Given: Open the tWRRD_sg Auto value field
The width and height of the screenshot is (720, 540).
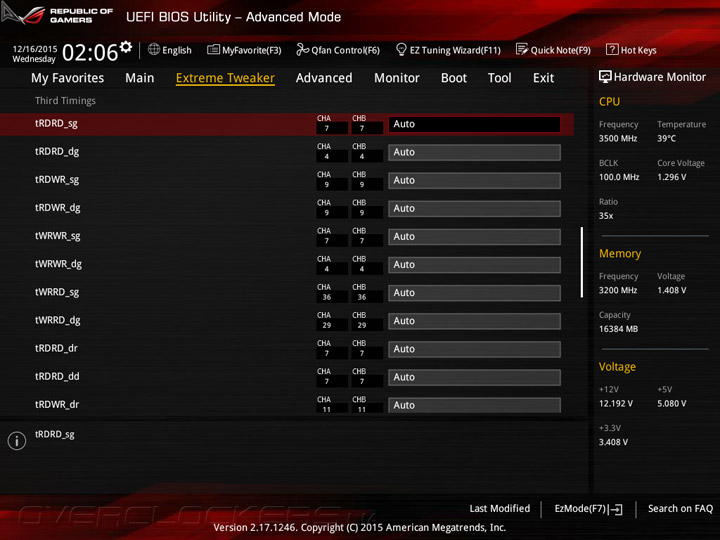Looking at the screenshot, I should pos(474,293).
